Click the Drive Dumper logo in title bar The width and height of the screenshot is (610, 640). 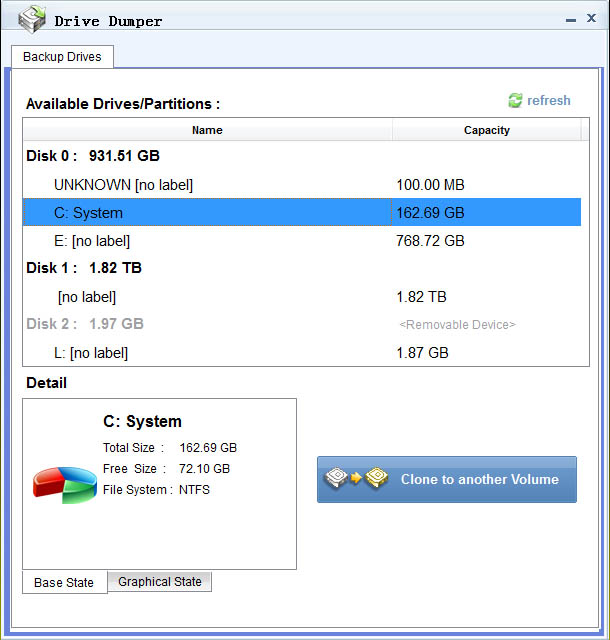[32, 19]
